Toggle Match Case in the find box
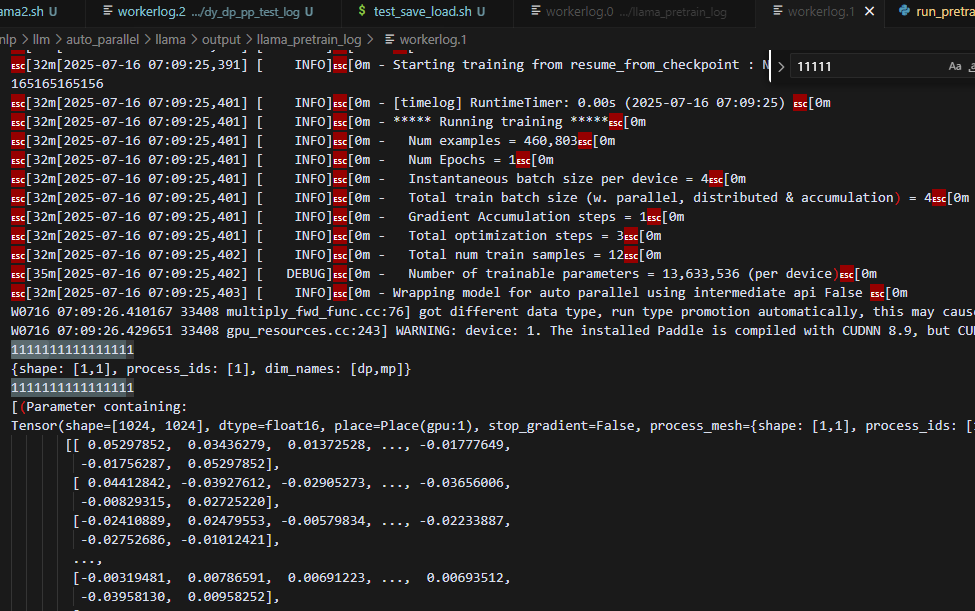The width and height of the screenshot is (975, 611). click(x=954, y=66)
